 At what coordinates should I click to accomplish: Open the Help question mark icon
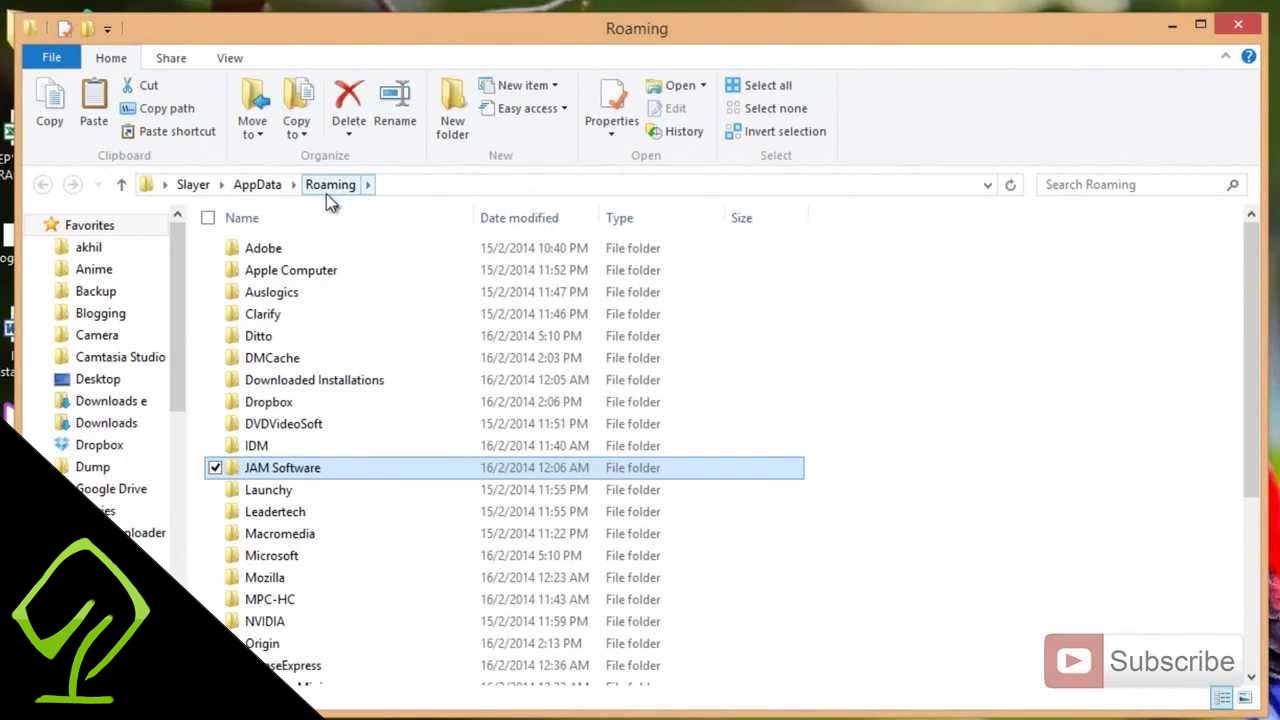tap(1249, 56)
